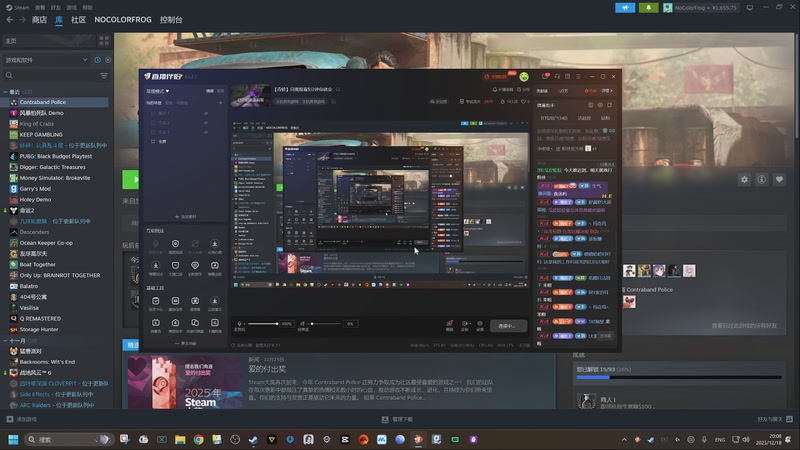Open the 社区 tab in Steam
Image resolution: width=800 pixels, height=450 pixels.
pos(79,19)
